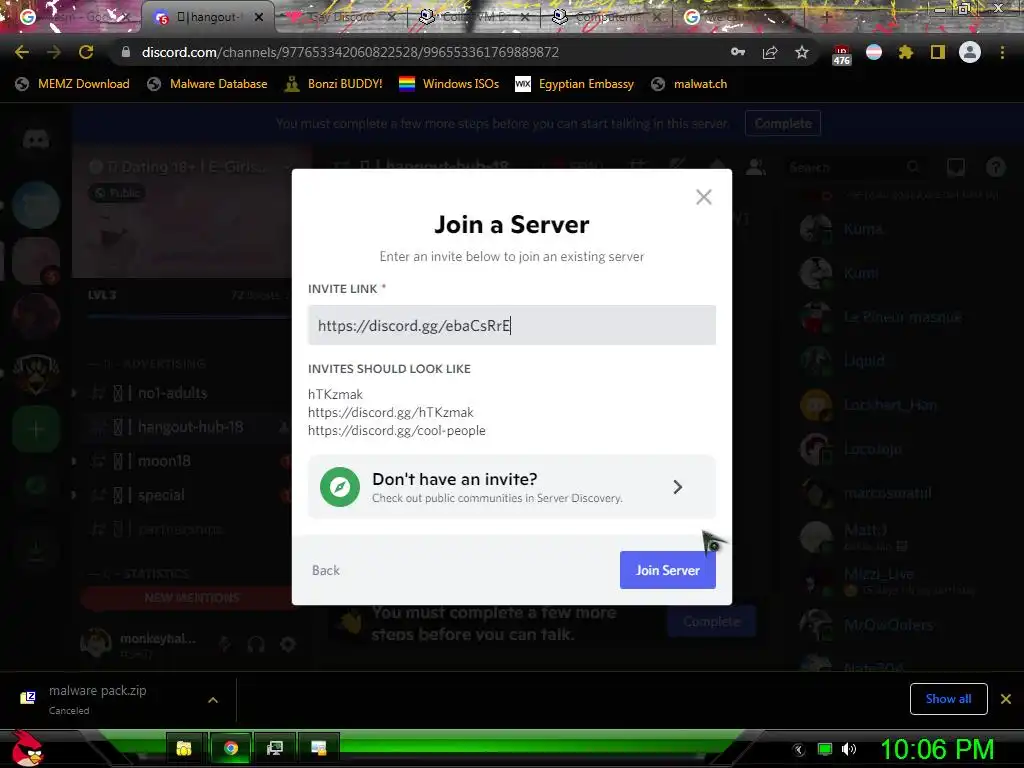Screen dimensions: 1024x768
Task: Click the striped flag extension icon
Action: (x=874, y=52)
